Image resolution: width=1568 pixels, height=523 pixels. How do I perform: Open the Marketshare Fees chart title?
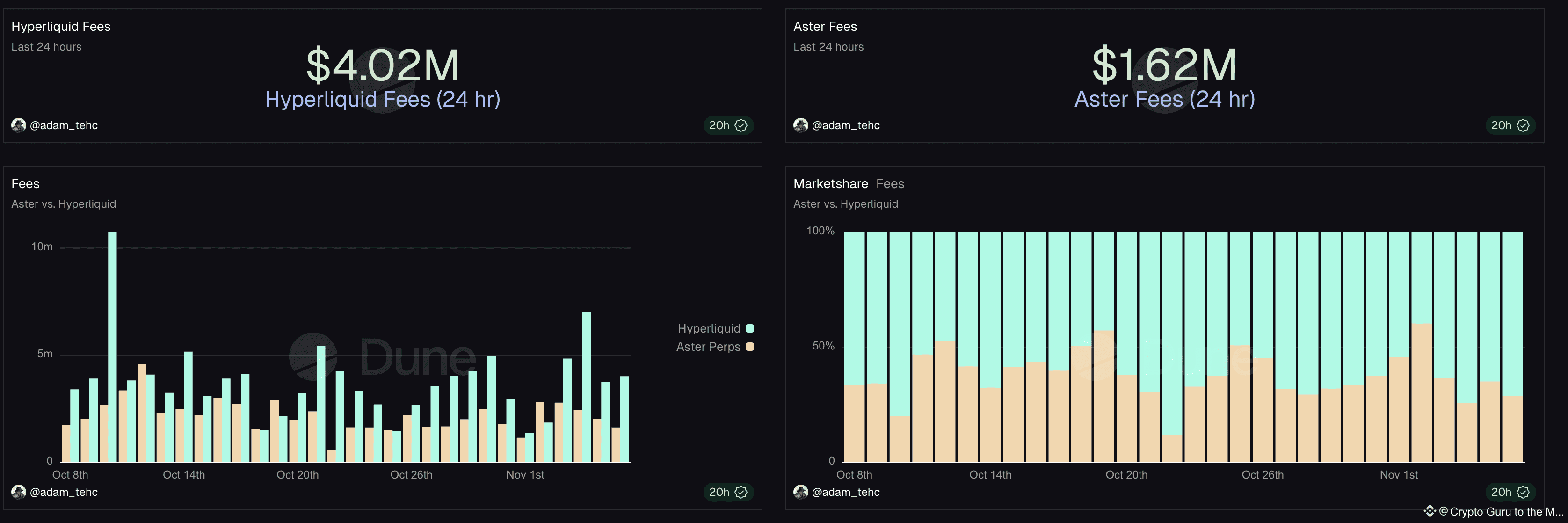(830, 184)
